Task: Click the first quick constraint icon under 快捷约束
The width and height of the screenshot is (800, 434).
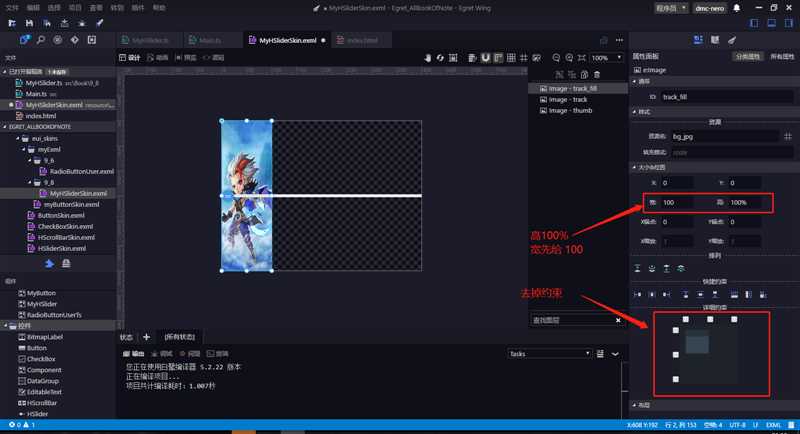Action: click(x=637, y=294)
